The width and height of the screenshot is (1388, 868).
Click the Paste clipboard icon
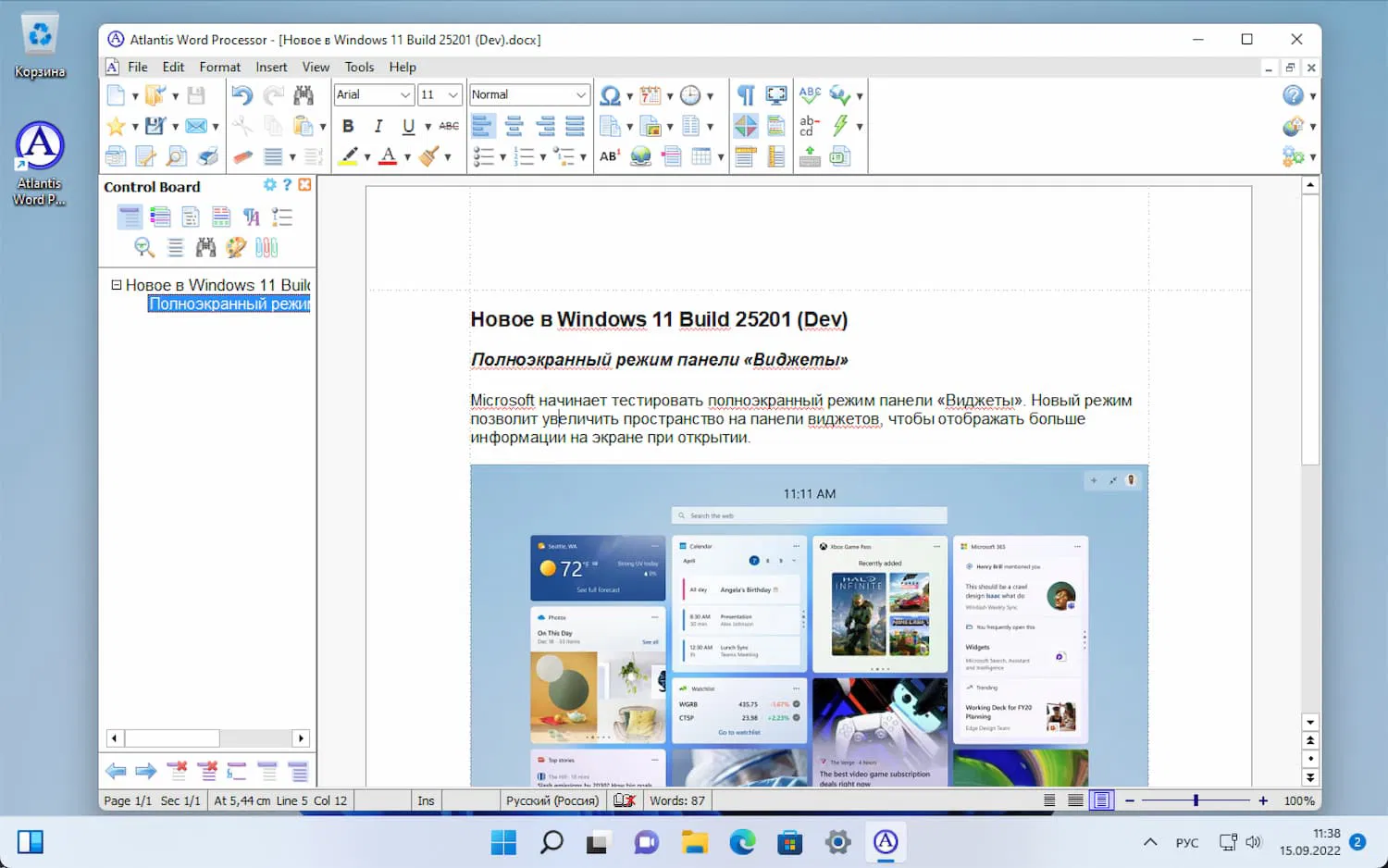302,126
